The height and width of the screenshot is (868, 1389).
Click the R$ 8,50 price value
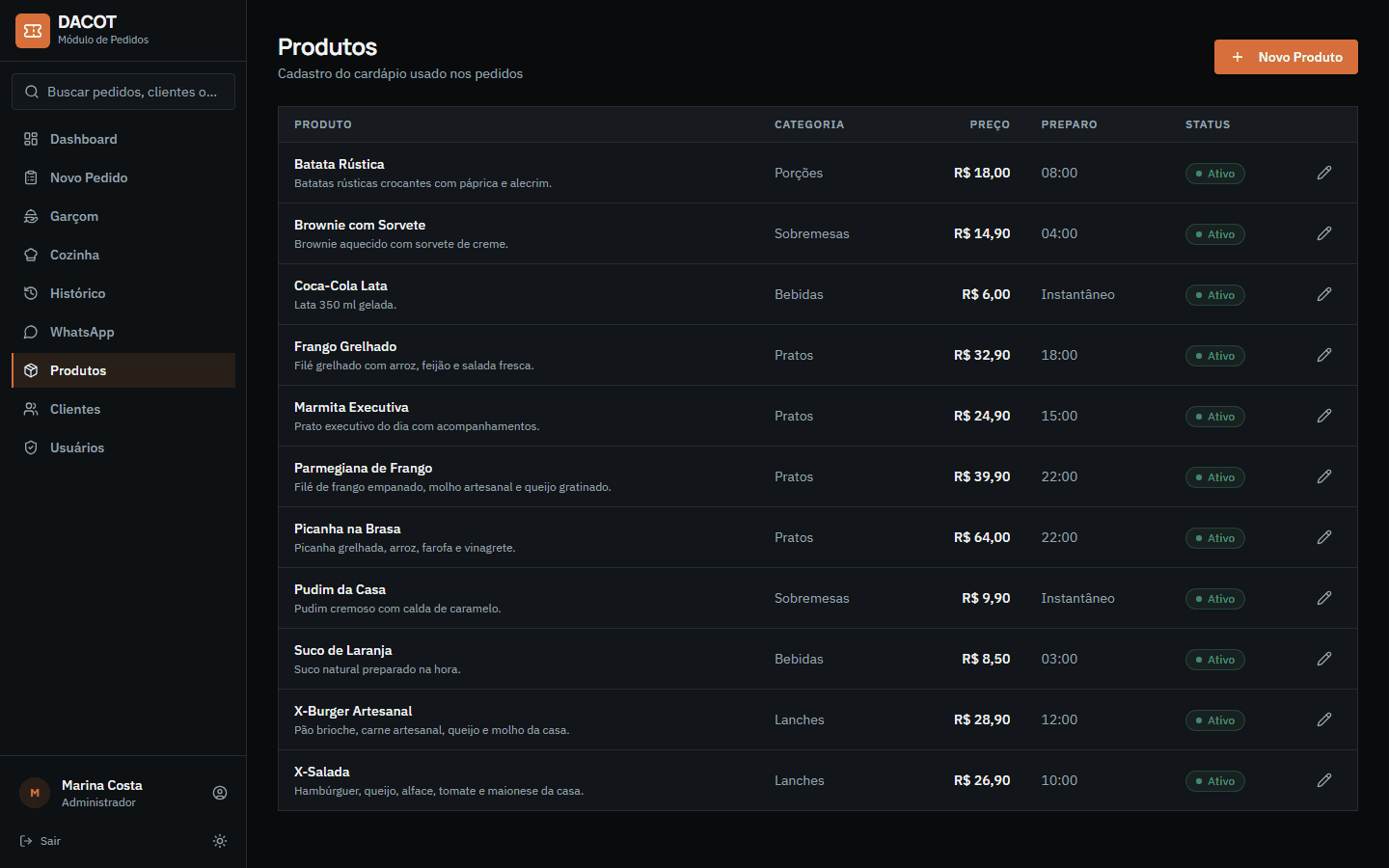click(986, 659)
